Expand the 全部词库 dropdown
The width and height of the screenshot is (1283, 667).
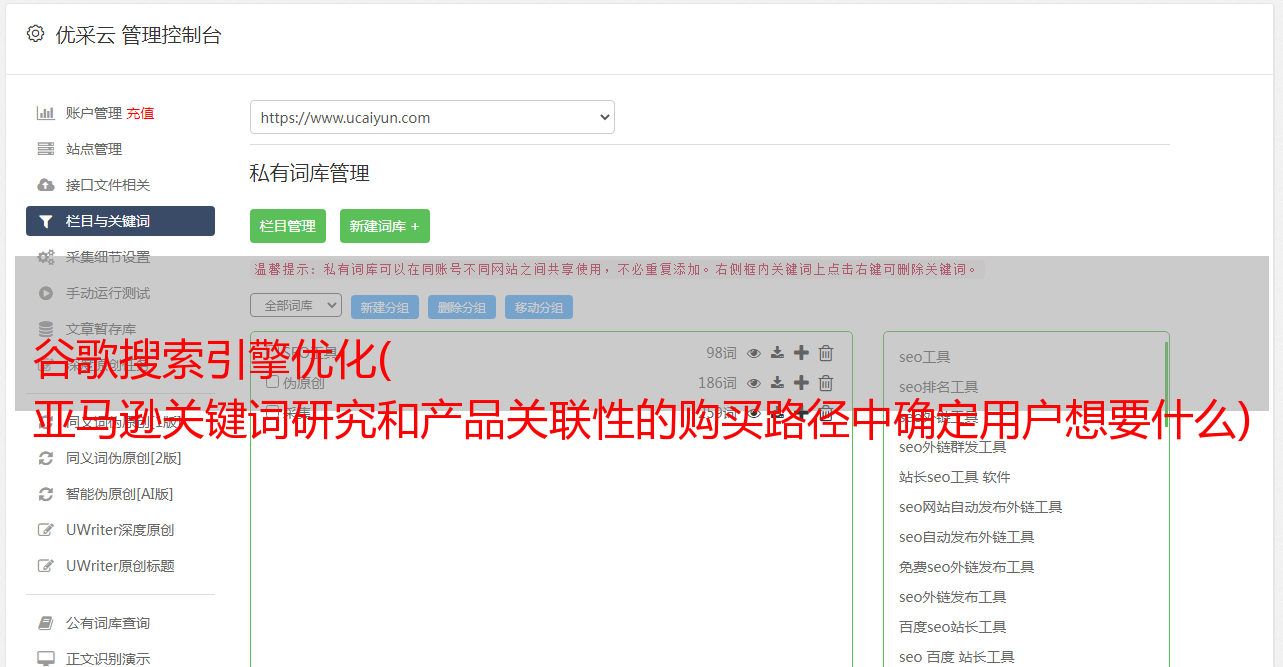tap(296, 305)
